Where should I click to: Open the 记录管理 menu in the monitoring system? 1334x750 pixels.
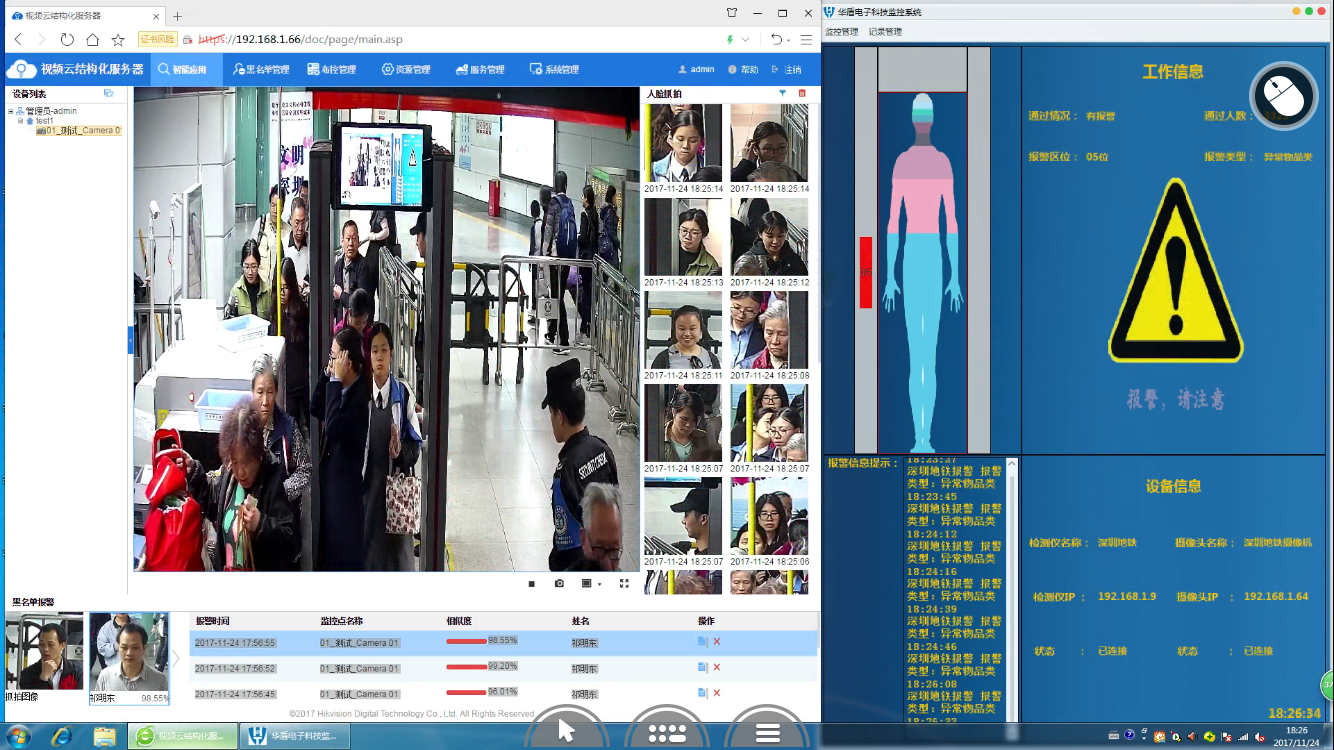tap(886, 30)
